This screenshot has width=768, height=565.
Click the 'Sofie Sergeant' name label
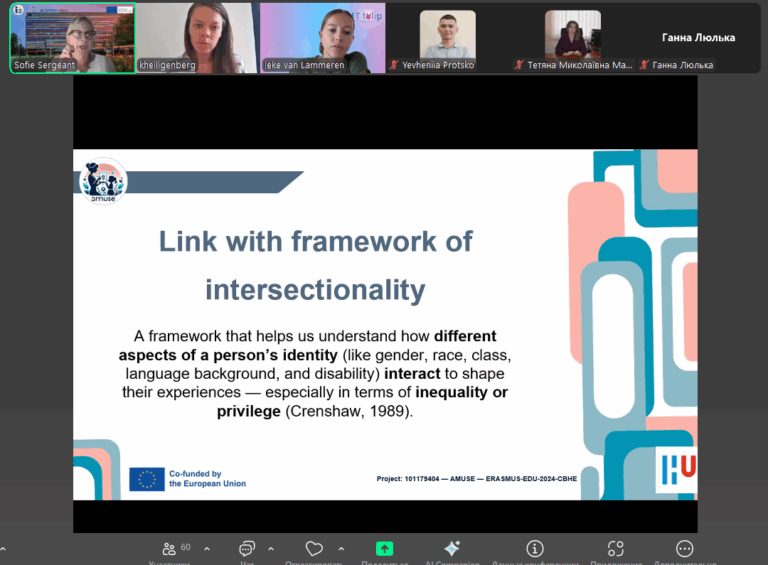44,65
